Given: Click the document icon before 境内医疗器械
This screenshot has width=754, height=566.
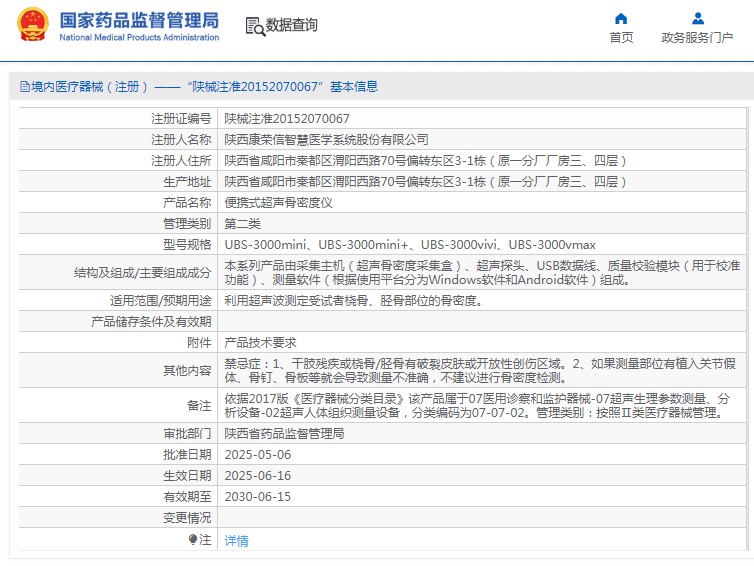Looking at the screenshot, I should click(25, 87).
